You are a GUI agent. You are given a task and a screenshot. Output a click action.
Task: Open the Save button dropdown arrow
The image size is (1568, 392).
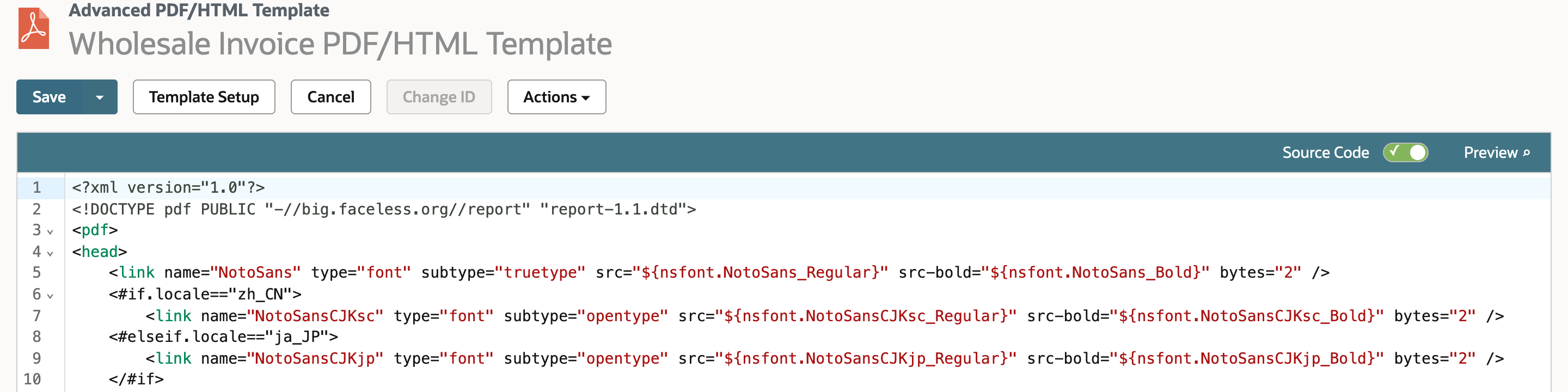99,97
